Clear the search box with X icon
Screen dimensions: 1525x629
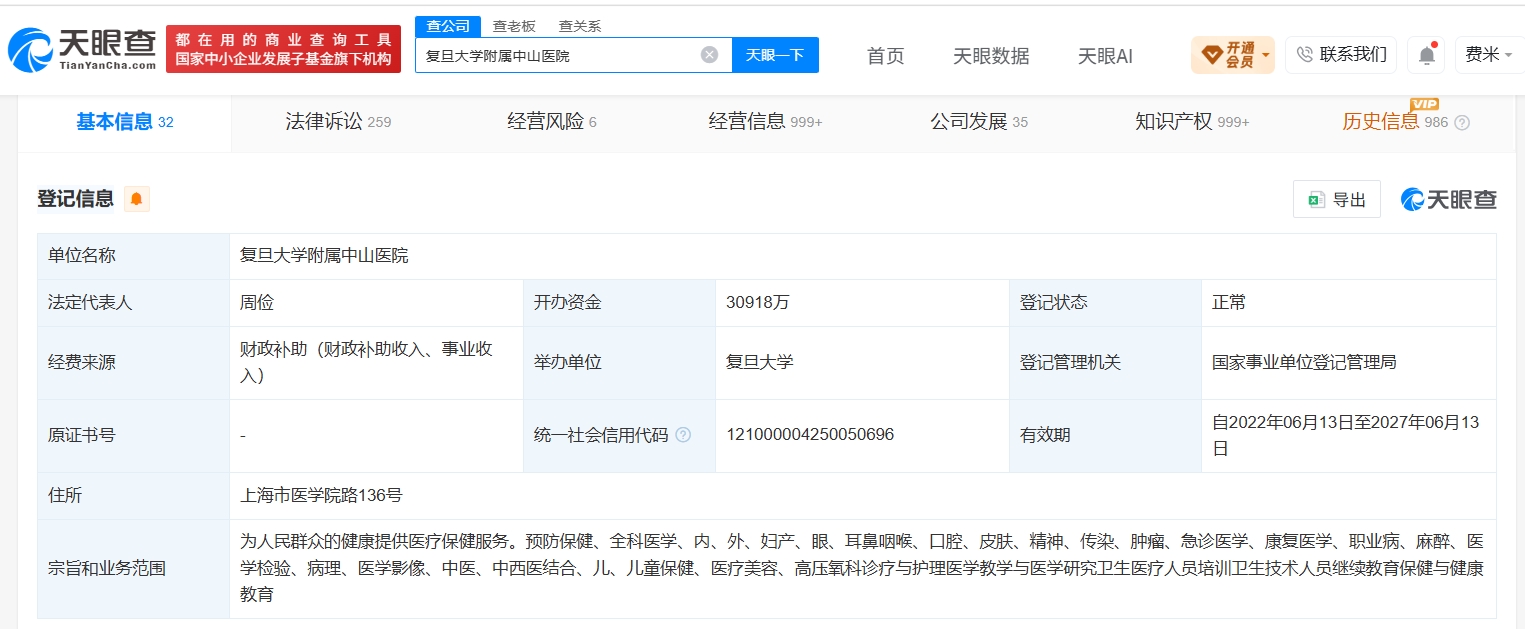coord(709,55)
